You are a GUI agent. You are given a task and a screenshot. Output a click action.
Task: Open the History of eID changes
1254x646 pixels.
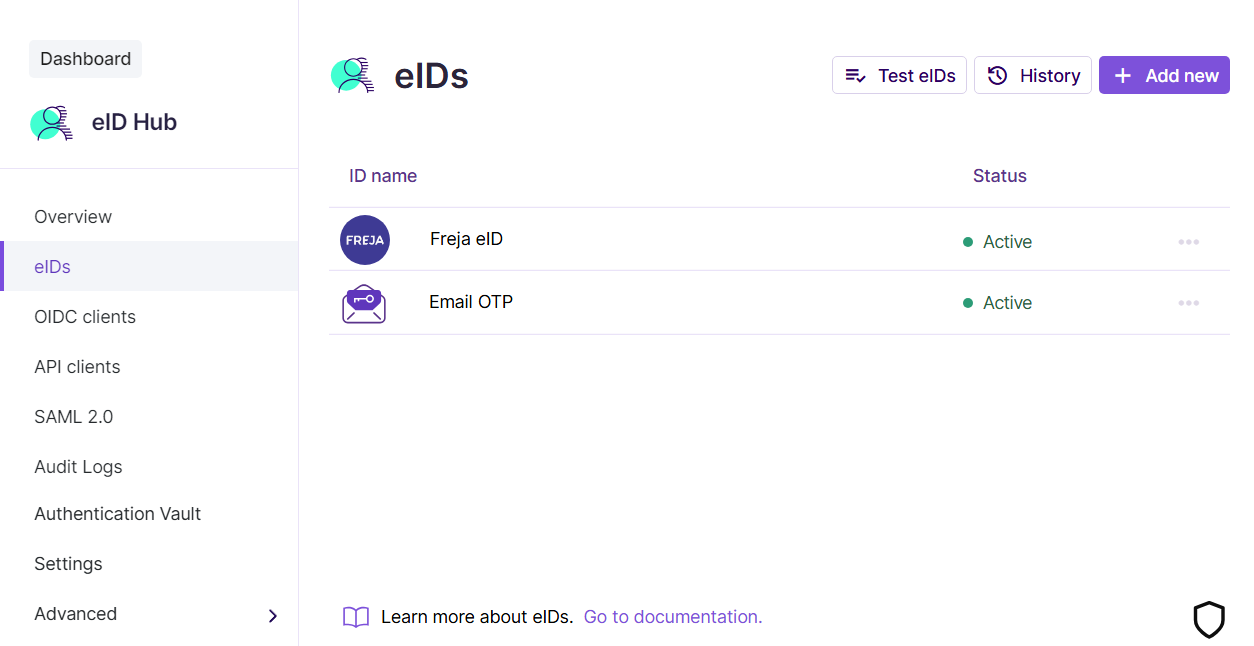point(1033,75)
